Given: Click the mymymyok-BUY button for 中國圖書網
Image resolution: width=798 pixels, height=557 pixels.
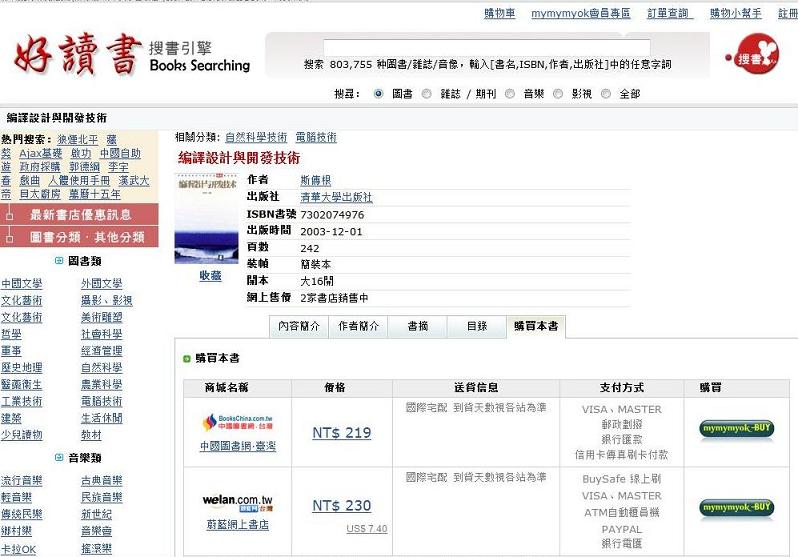Looking at the screenshot, I should 736,428.
